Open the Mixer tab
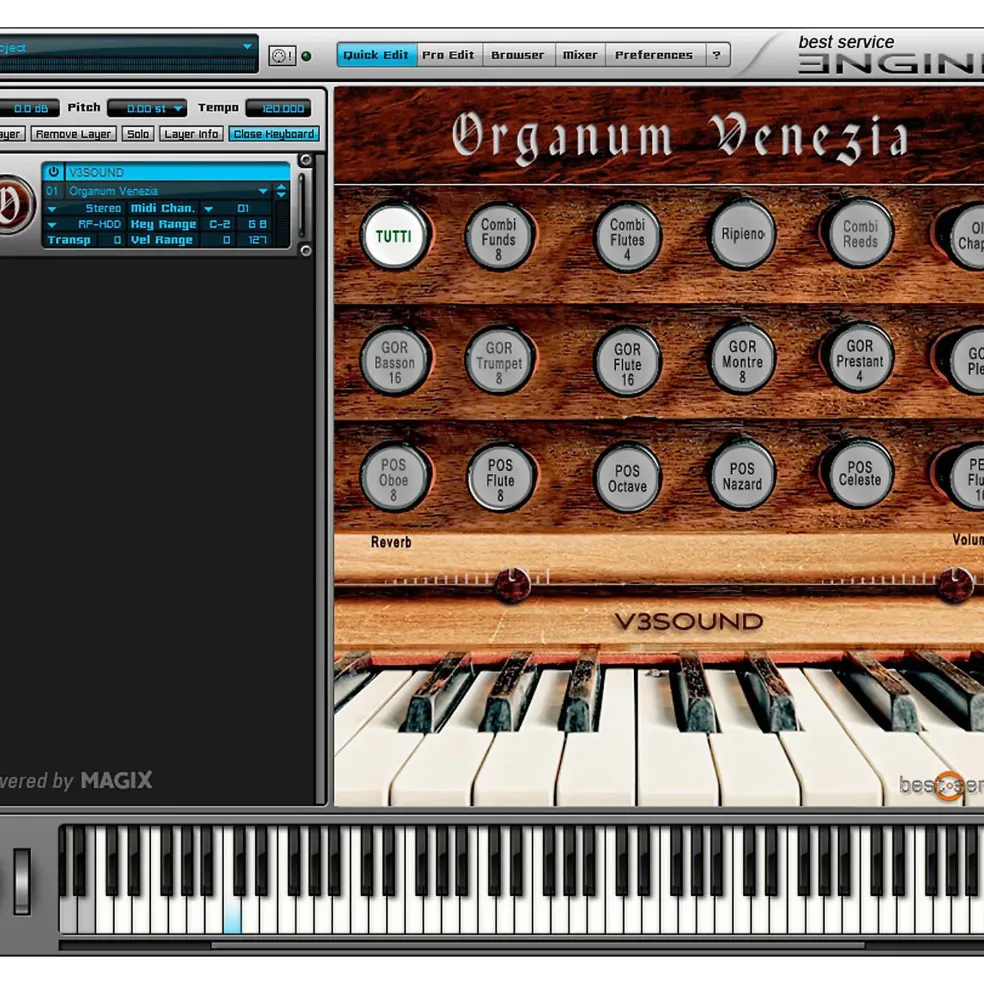This screenshot has width=984, height=985. tap(580, 55)
